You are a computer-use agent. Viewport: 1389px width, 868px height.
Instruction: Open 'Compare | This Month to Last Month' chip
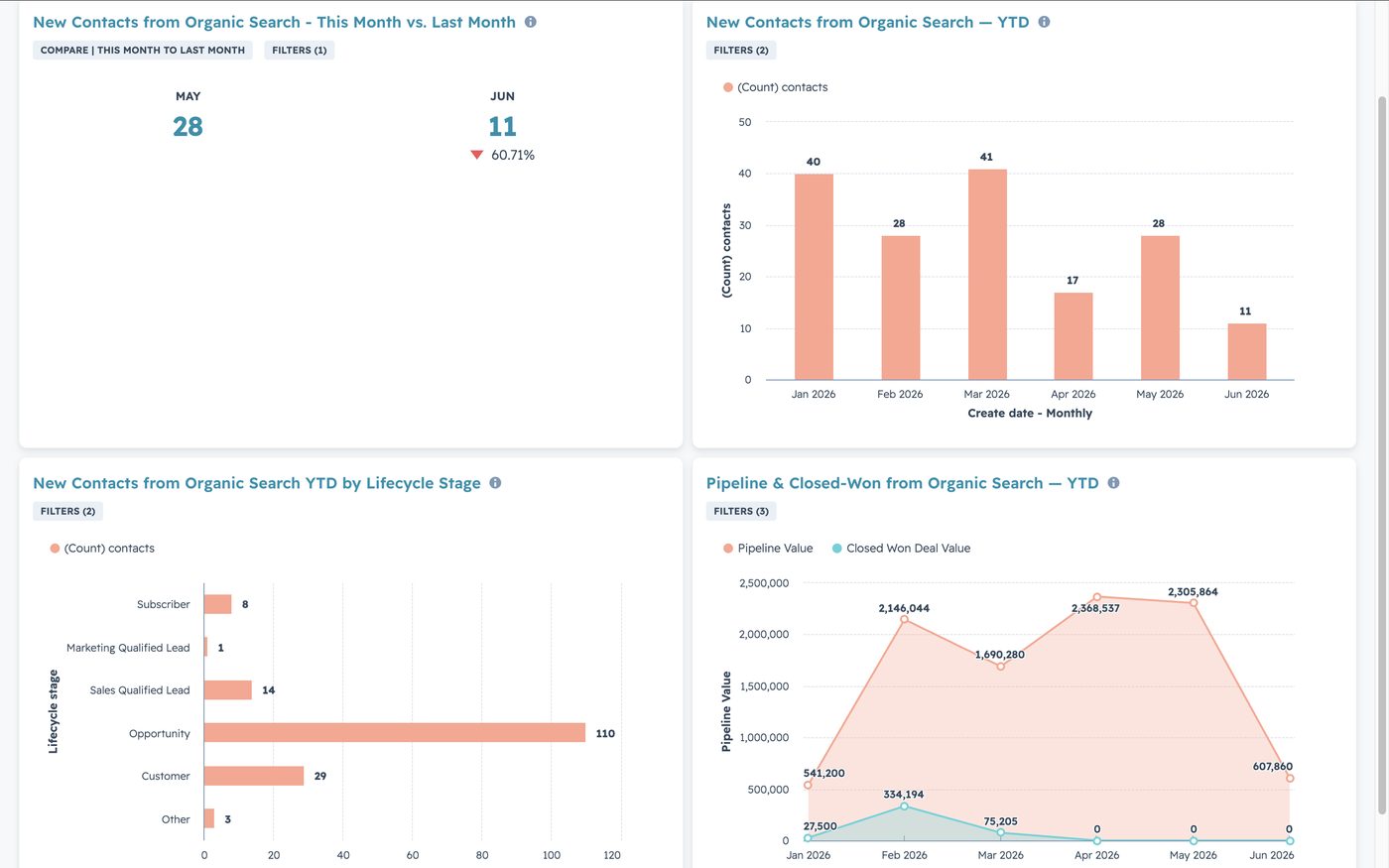click(x=143, y=51)
